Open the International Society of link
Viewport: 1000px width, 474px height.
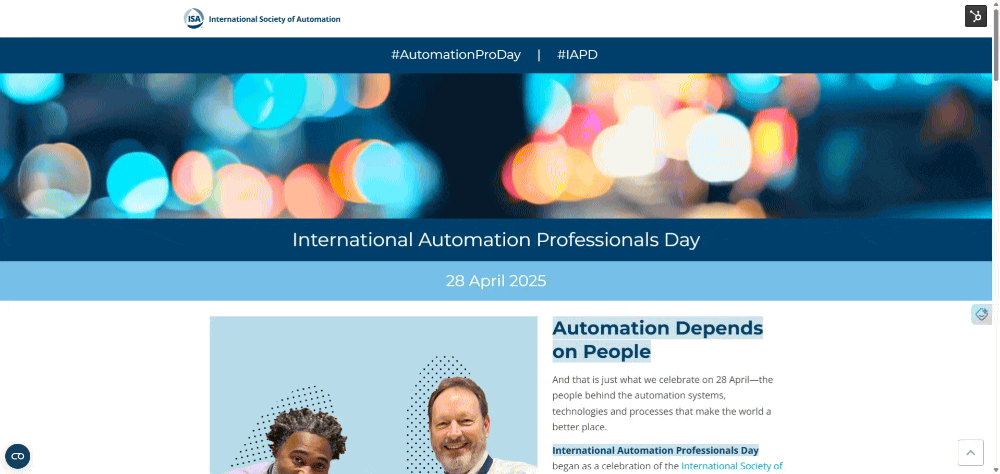pos(732,466)
